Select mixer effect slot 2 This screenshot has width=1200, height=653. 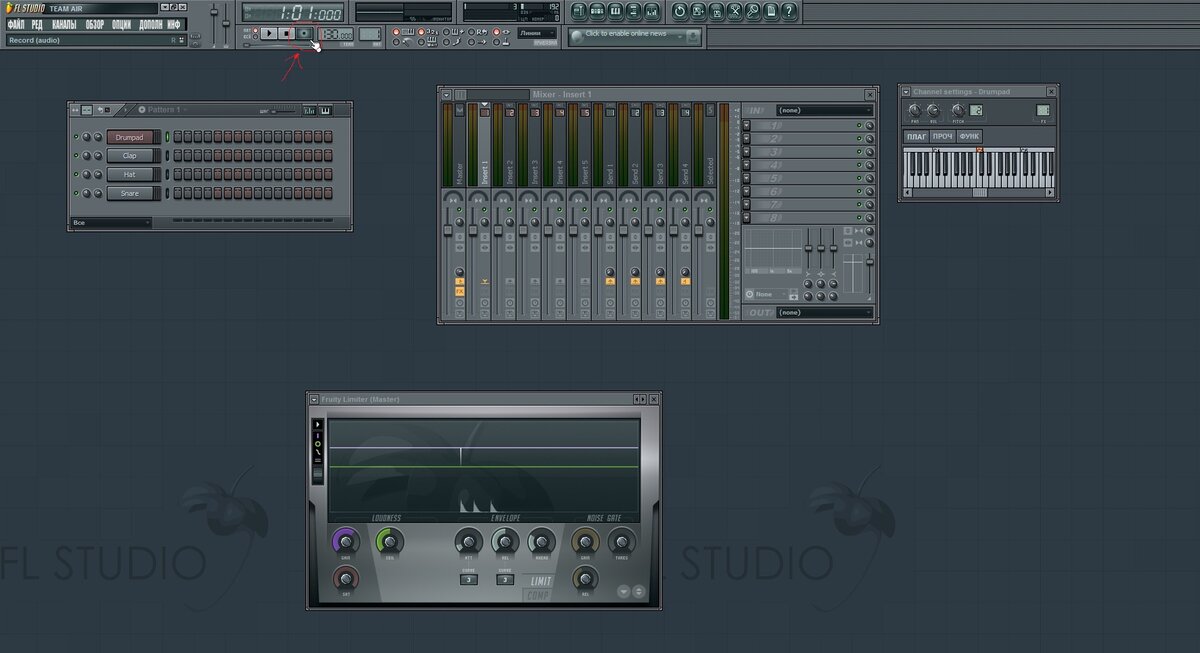point(806,139)
